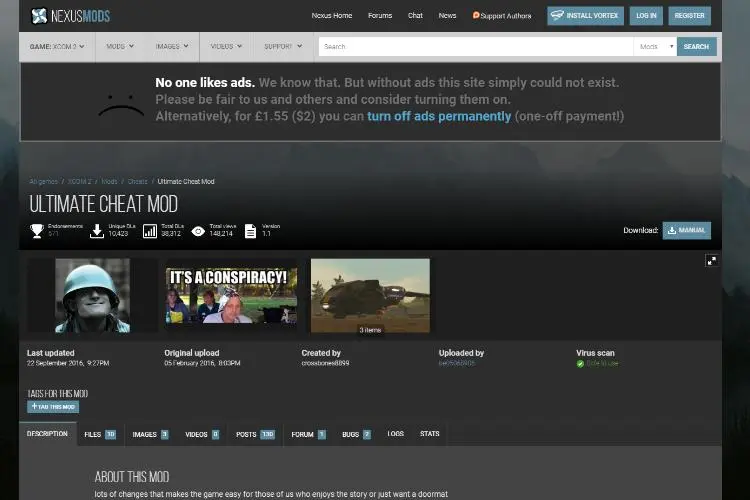Click the Original upload date text

point(202,363)
